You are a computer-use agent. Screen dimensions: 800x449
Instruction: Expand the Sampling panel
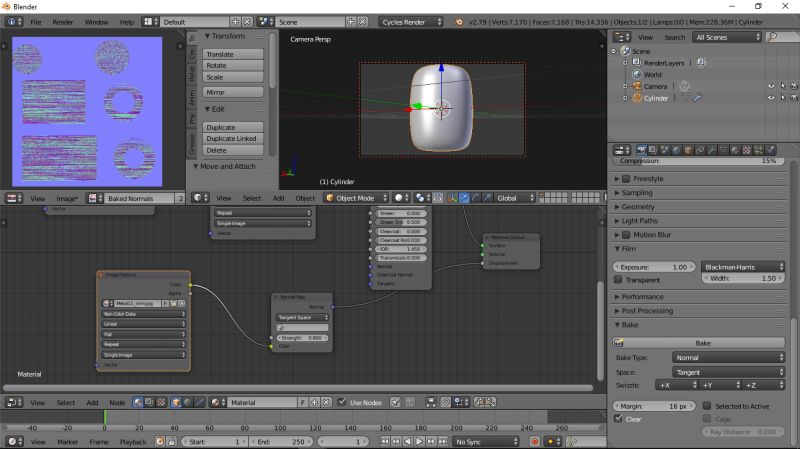point(637,193)
